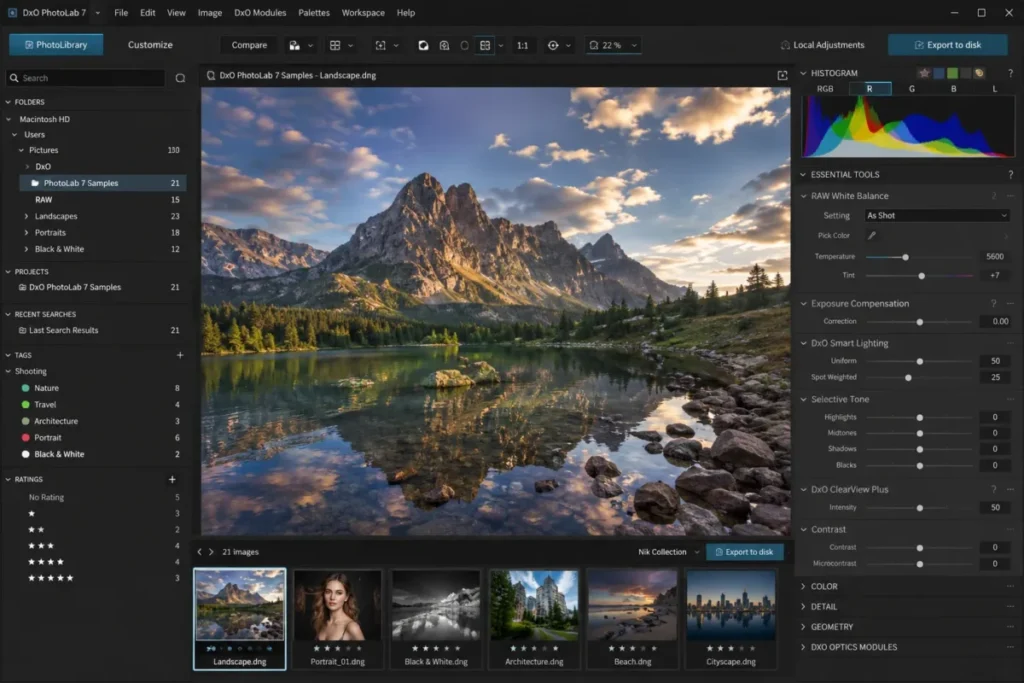Select the Portrait_01.dng thumbnail
This screenshot has width=1024, height=683.
tap(338, 618)
